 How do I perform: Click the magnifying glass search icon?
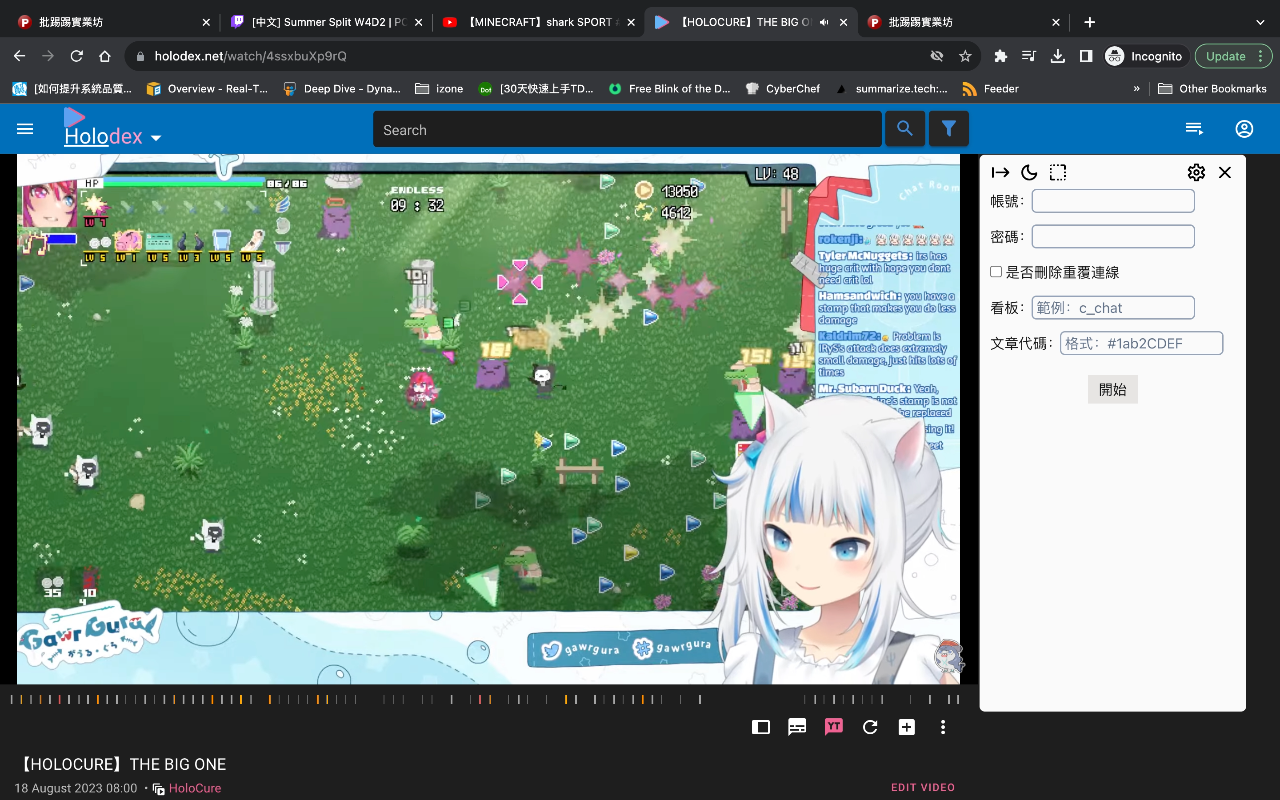click(x=905, y=128)
